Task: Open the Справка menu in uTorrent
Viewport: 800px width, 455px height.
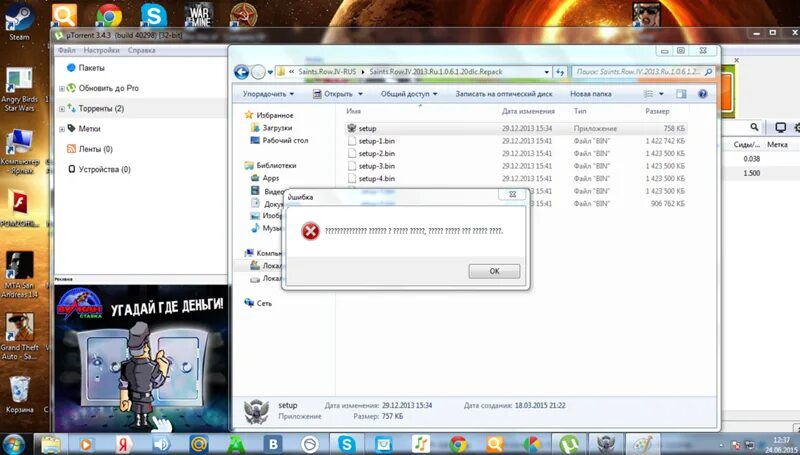Action: [x=141, y=50]
